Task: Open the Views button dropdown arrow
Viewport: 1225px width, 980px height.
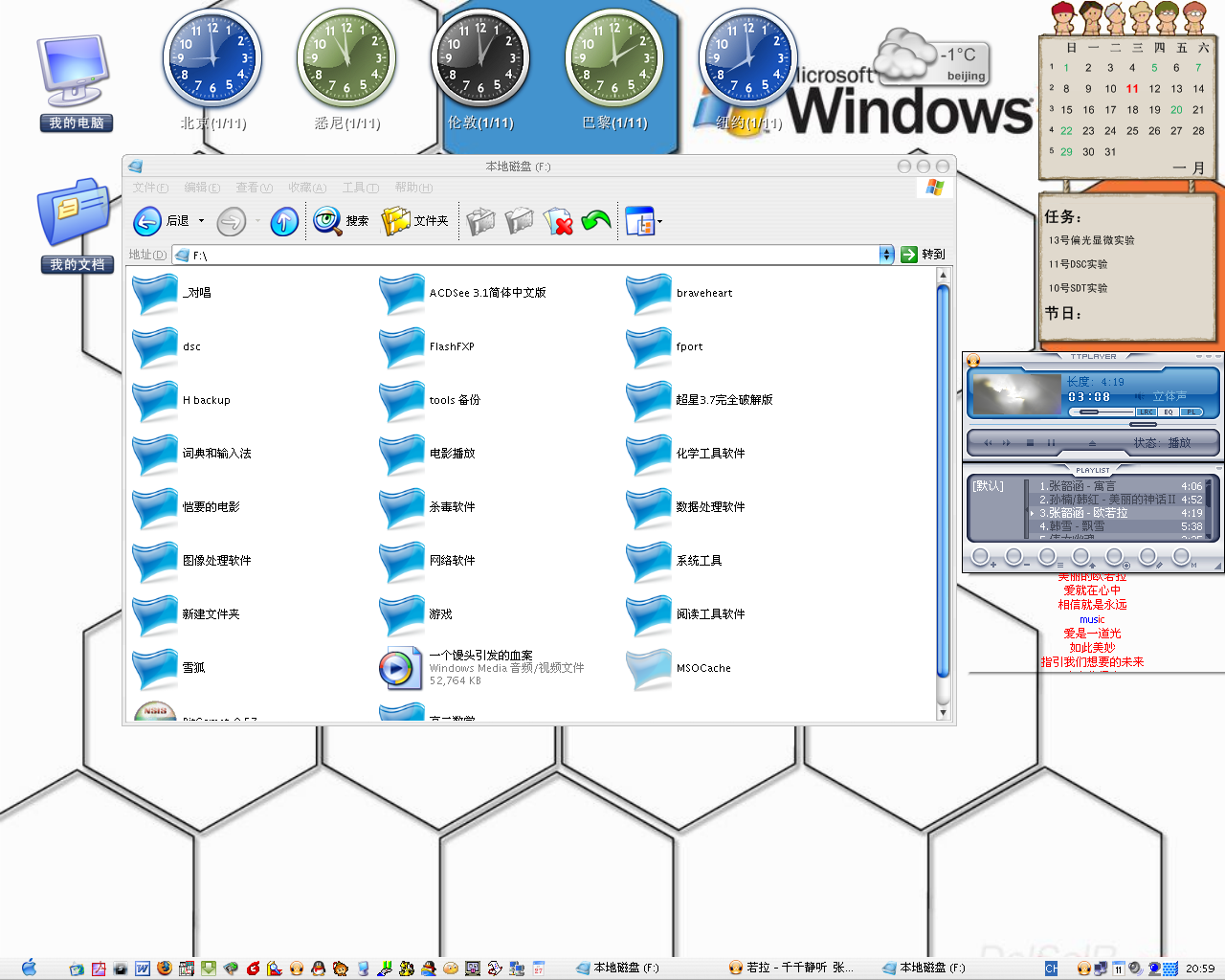Action: (659, 222)
